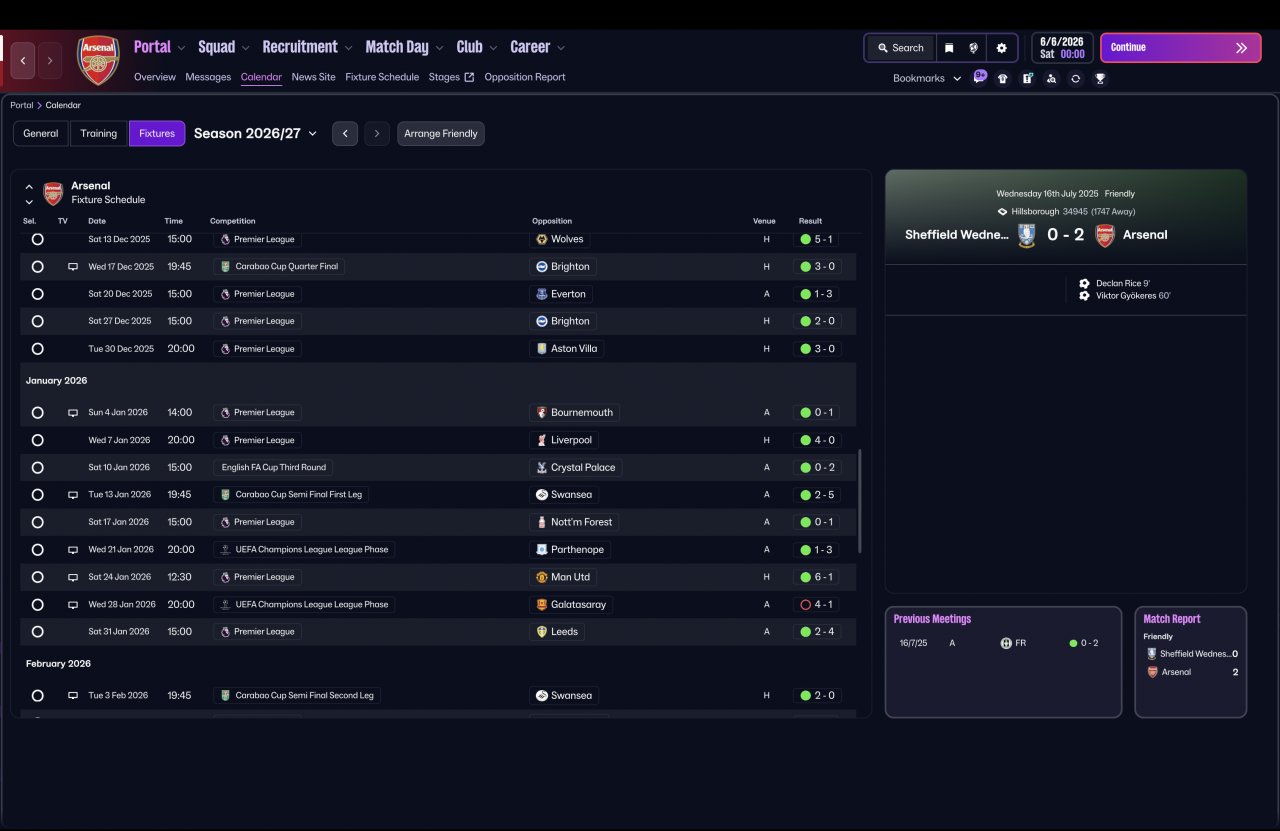1280x831 pixels.
Task: Select the radio button for Wed 7 Jan 2026 fixture
Action: (38, 440)
